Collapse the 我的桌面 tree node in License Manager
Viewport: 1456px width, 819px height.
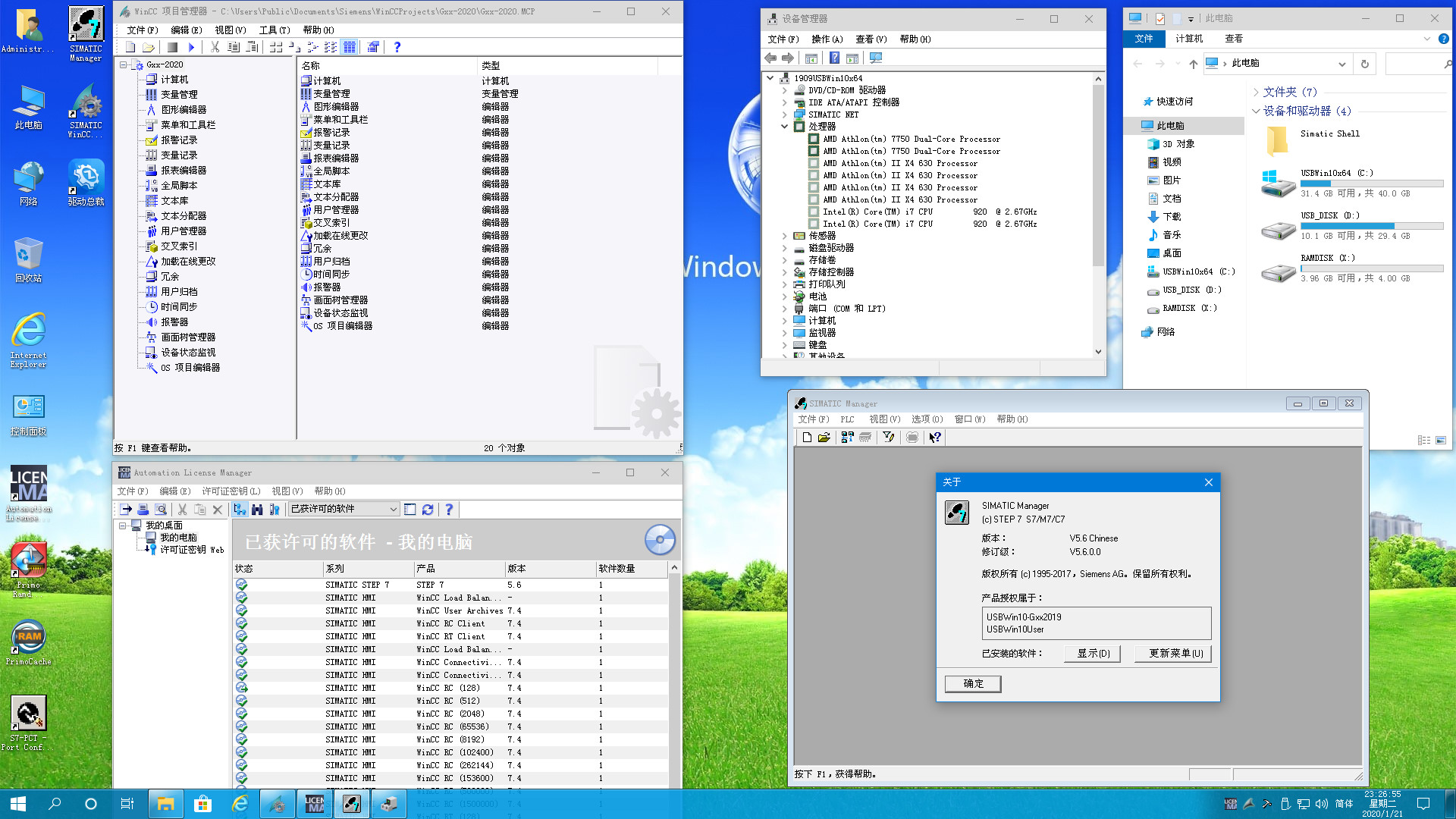[x=123, y=526]
